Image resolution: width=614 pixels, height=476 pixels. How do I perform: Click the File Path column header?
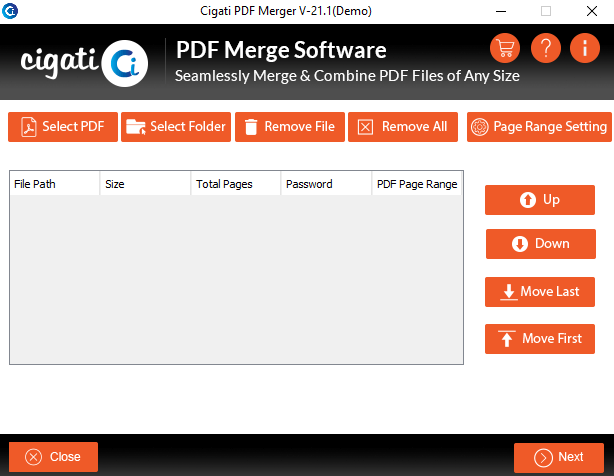click(55, 184)
